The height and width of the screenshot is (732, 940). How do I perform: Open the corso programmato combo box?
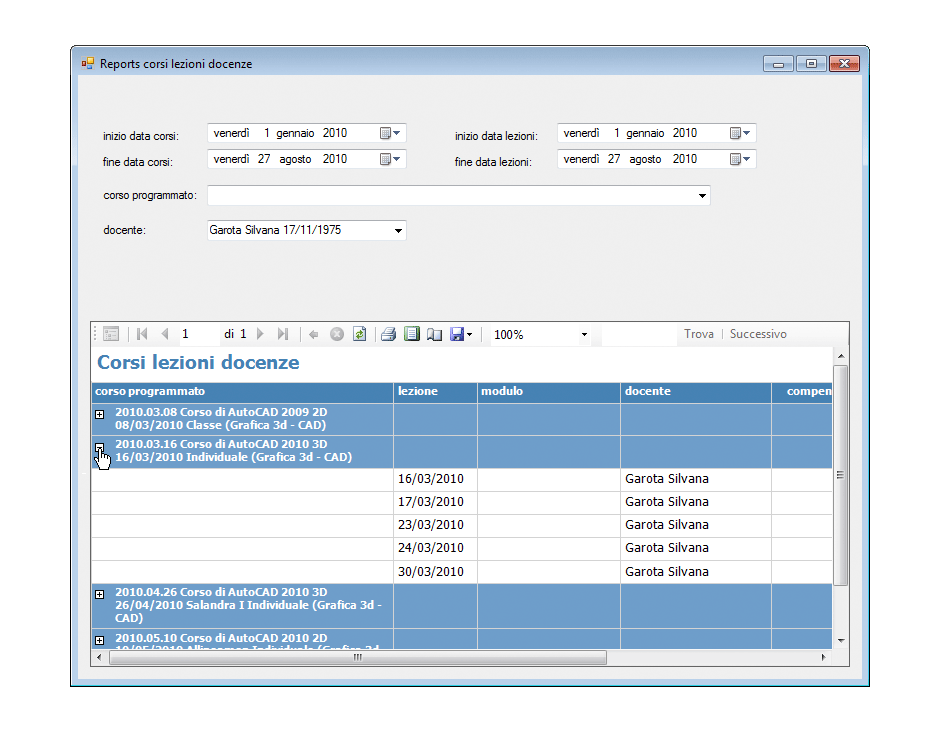point(459,195)
